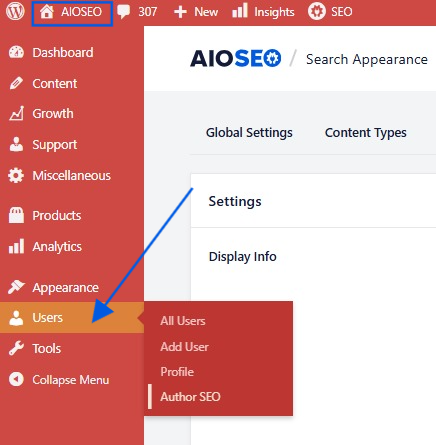The width and height of the screenshot is (436, 445).
Task: Choose All Users from the Users submenu
Action: point(183,321)
